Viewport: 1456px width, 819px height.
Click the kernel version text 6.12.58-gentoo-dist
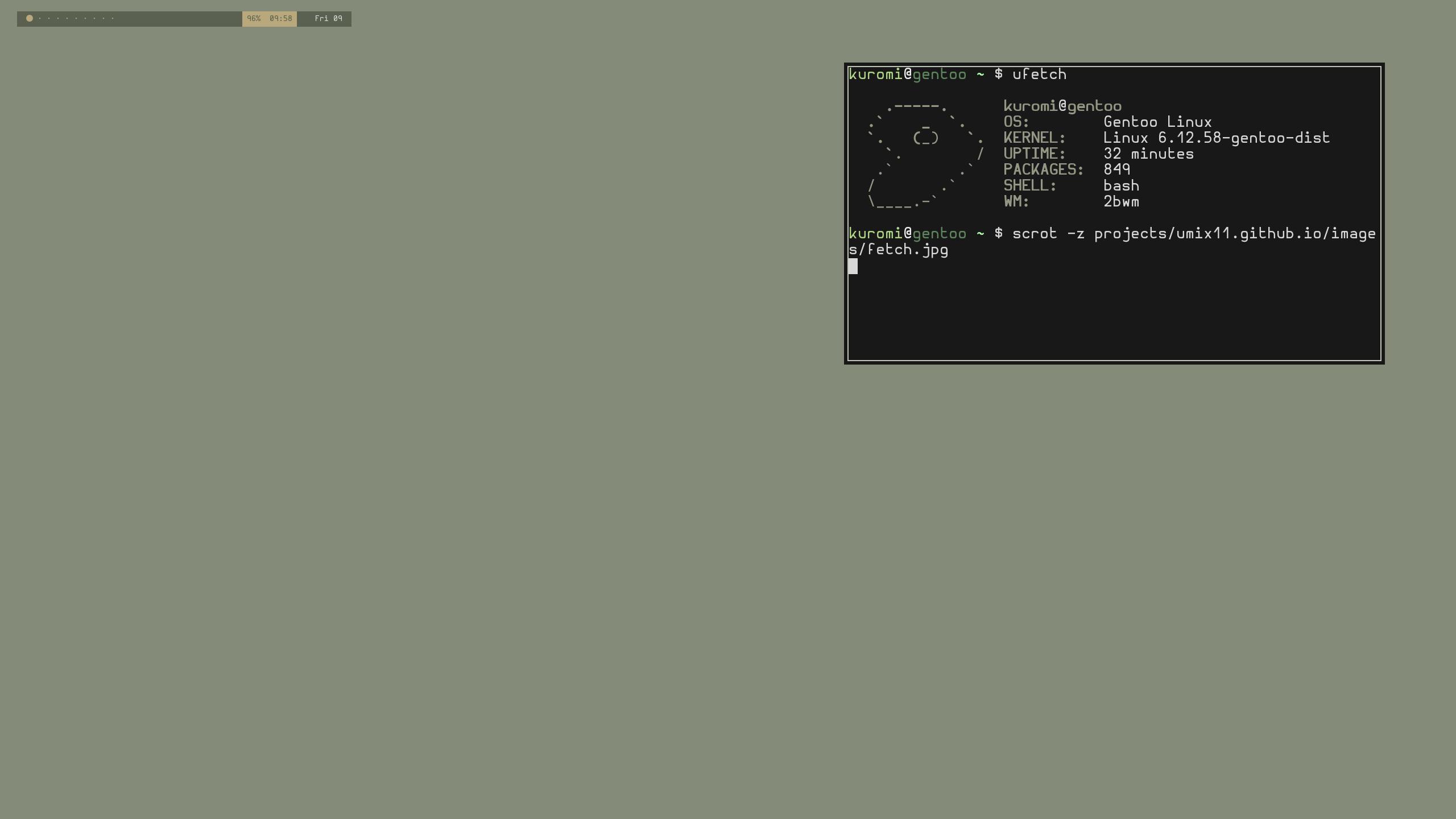(1244, 138)
